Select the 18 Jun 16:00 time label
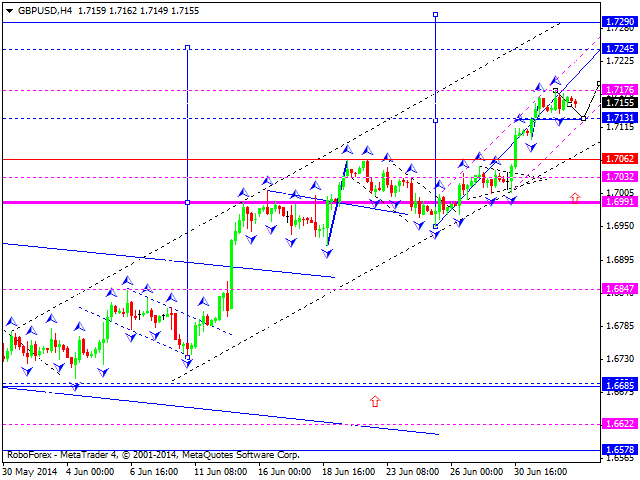Viewport: 640px width, 480px height. pos(347,469)
